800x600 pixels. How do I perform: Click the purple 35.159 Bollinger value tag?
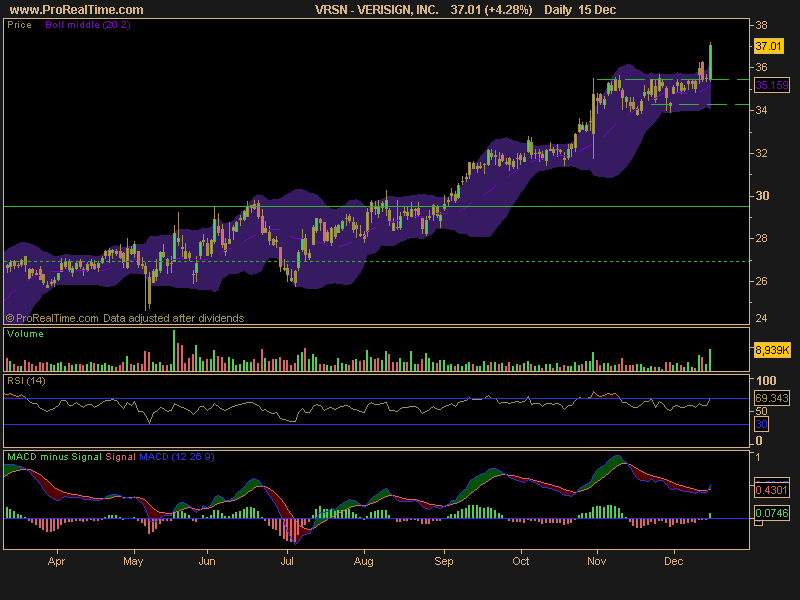coord(772,85)
